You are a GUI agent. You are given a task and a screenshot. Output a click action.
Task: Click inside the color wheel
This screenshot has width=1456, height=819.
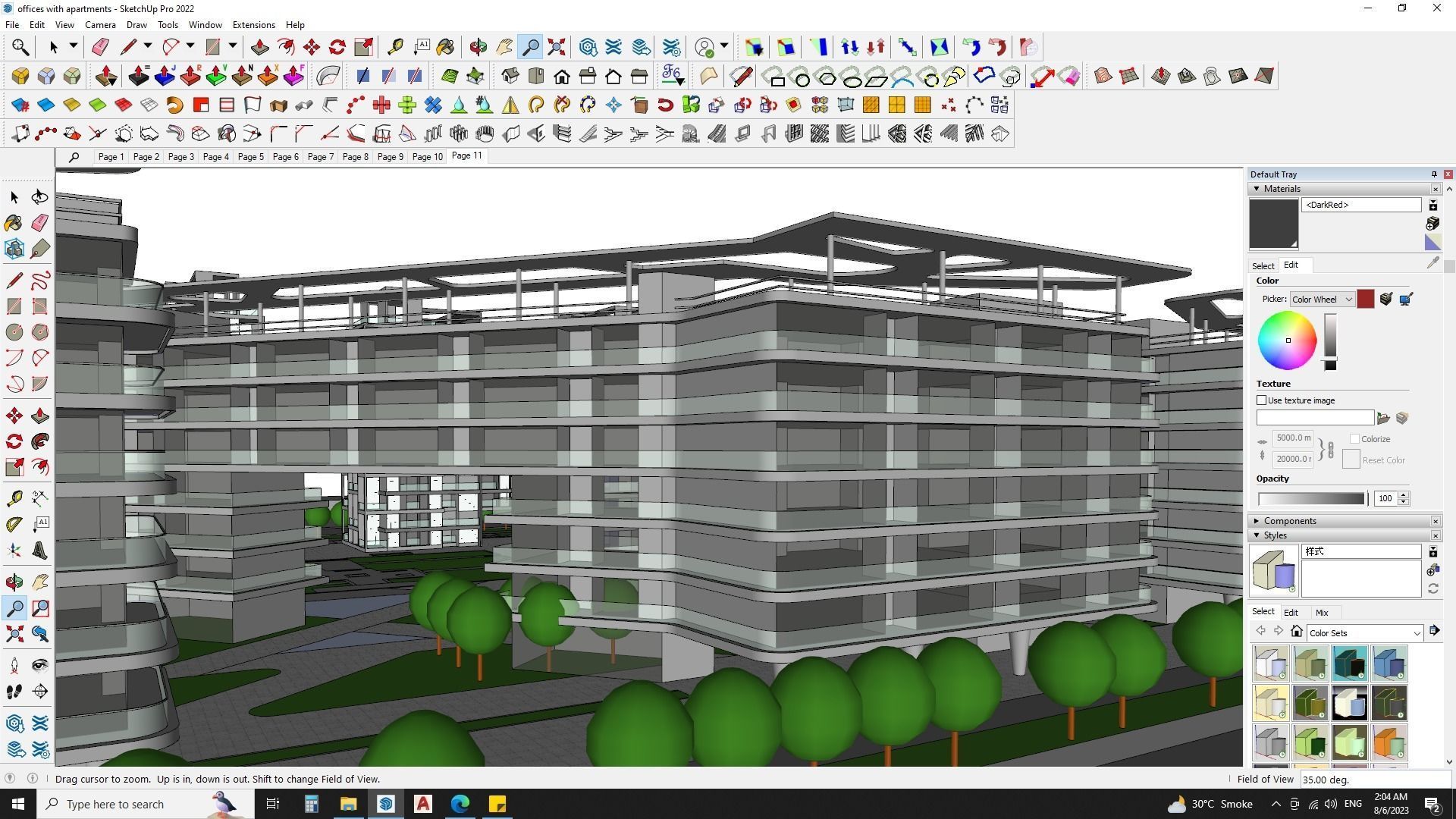coord(1287,340)
